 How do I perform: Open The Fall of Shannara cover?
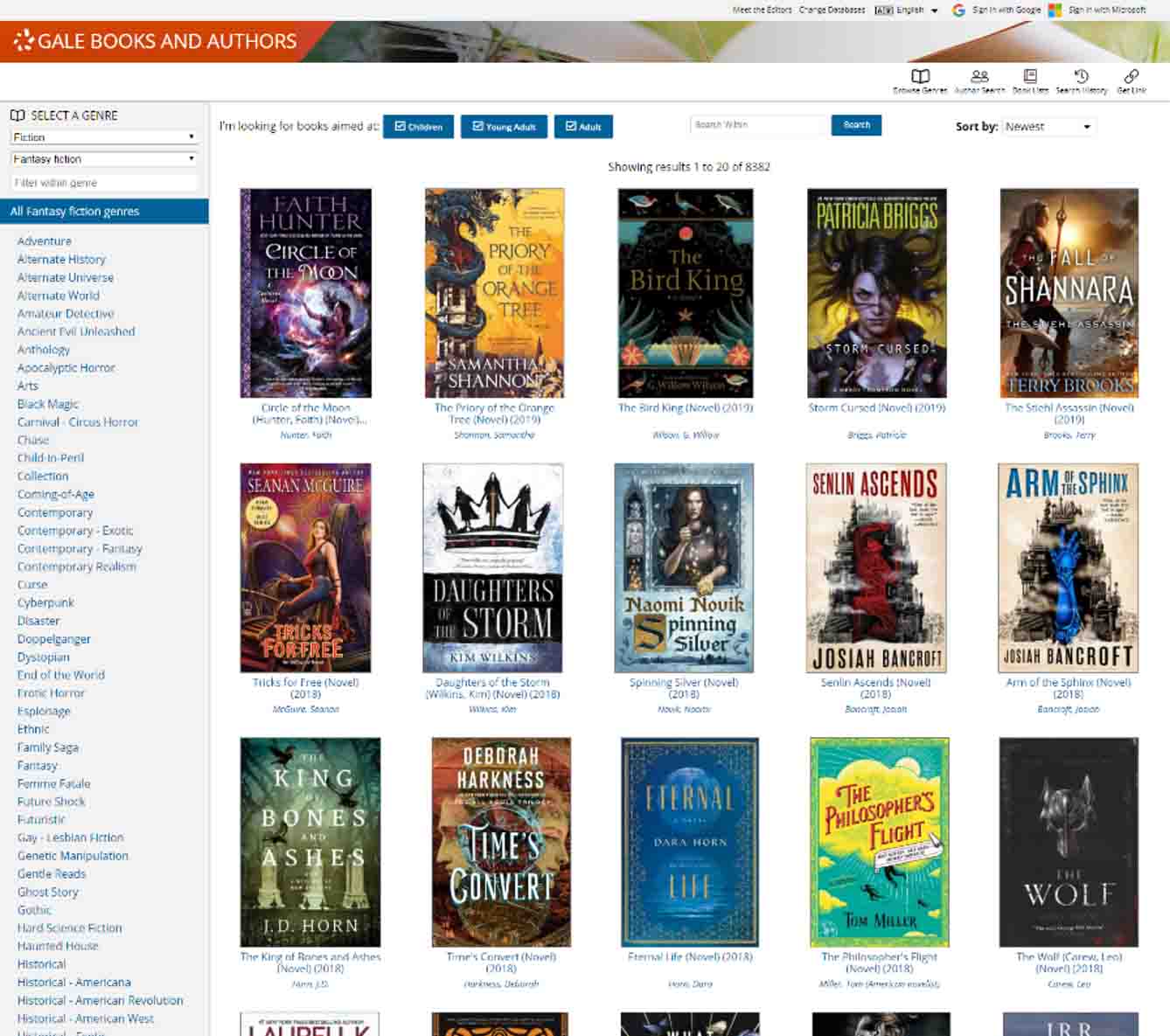pos(1069,293)
